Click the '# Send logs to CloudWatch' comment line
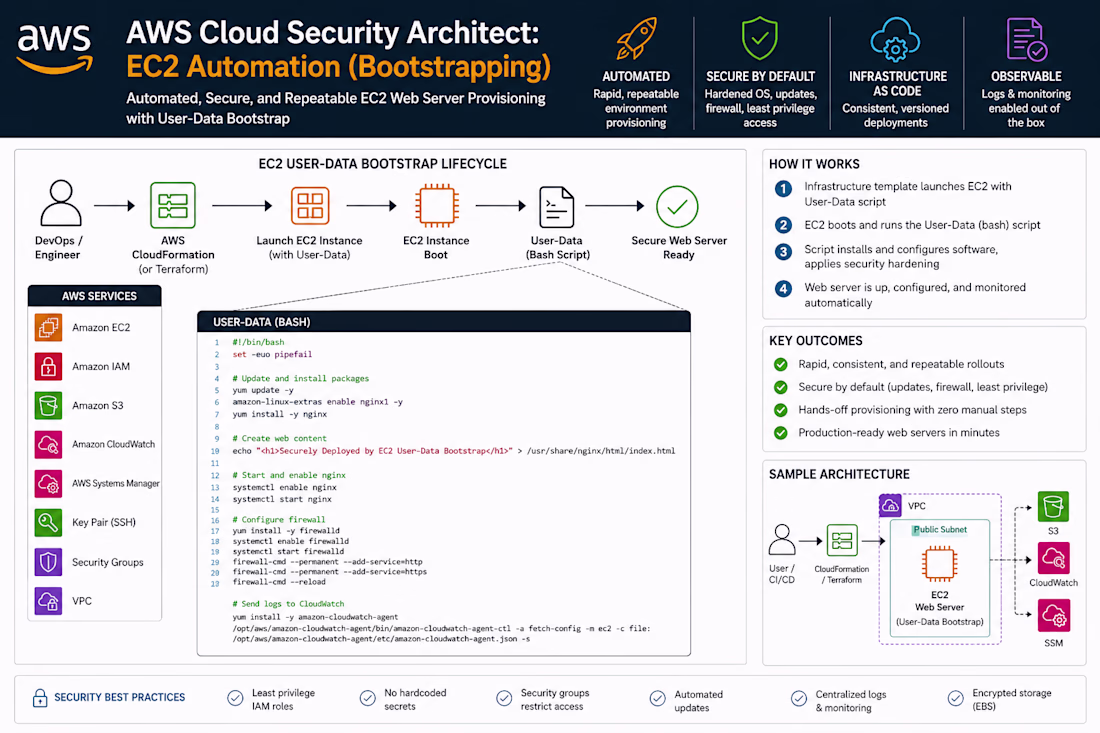The height and width of the screenshot is (733, 1100). click(288, 603)
